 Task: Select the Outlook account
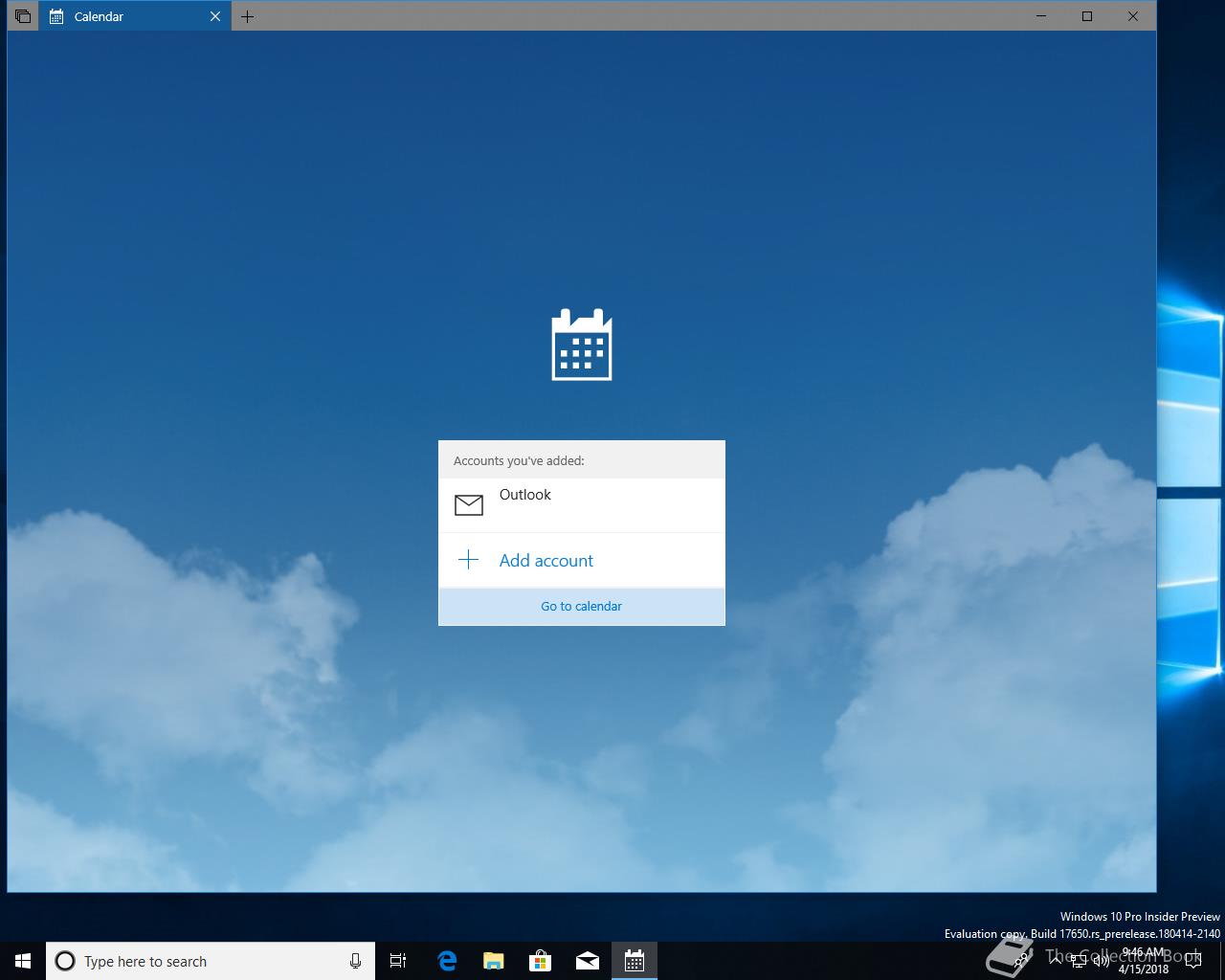582,505
